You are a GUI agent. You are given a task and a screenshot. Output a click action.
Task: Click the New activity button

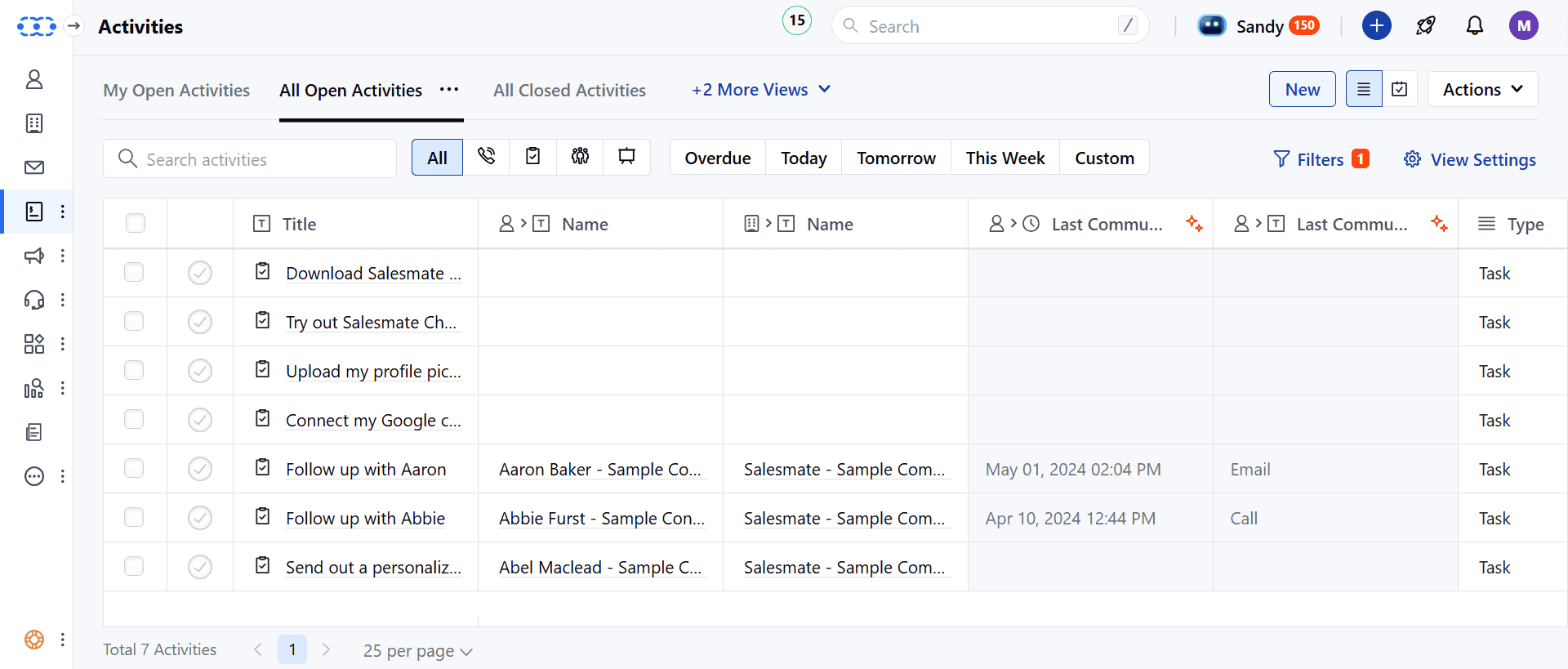[x=1302, y=89]
